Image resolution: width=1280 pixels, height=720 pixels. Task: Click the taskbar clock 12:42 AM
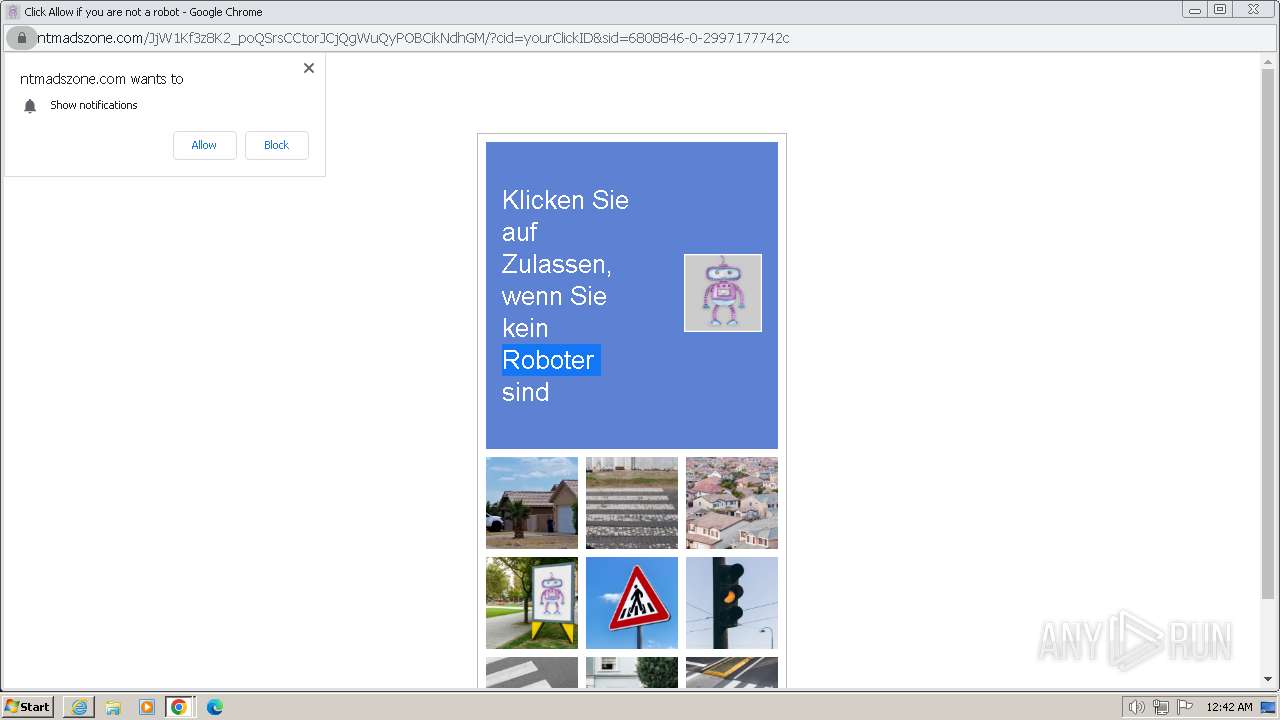(x=1229, y=707)
